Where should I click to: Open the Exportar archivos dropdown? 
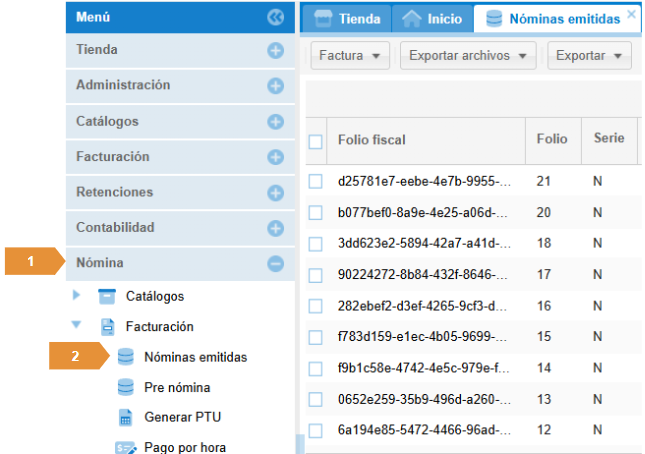click(468, 56)
